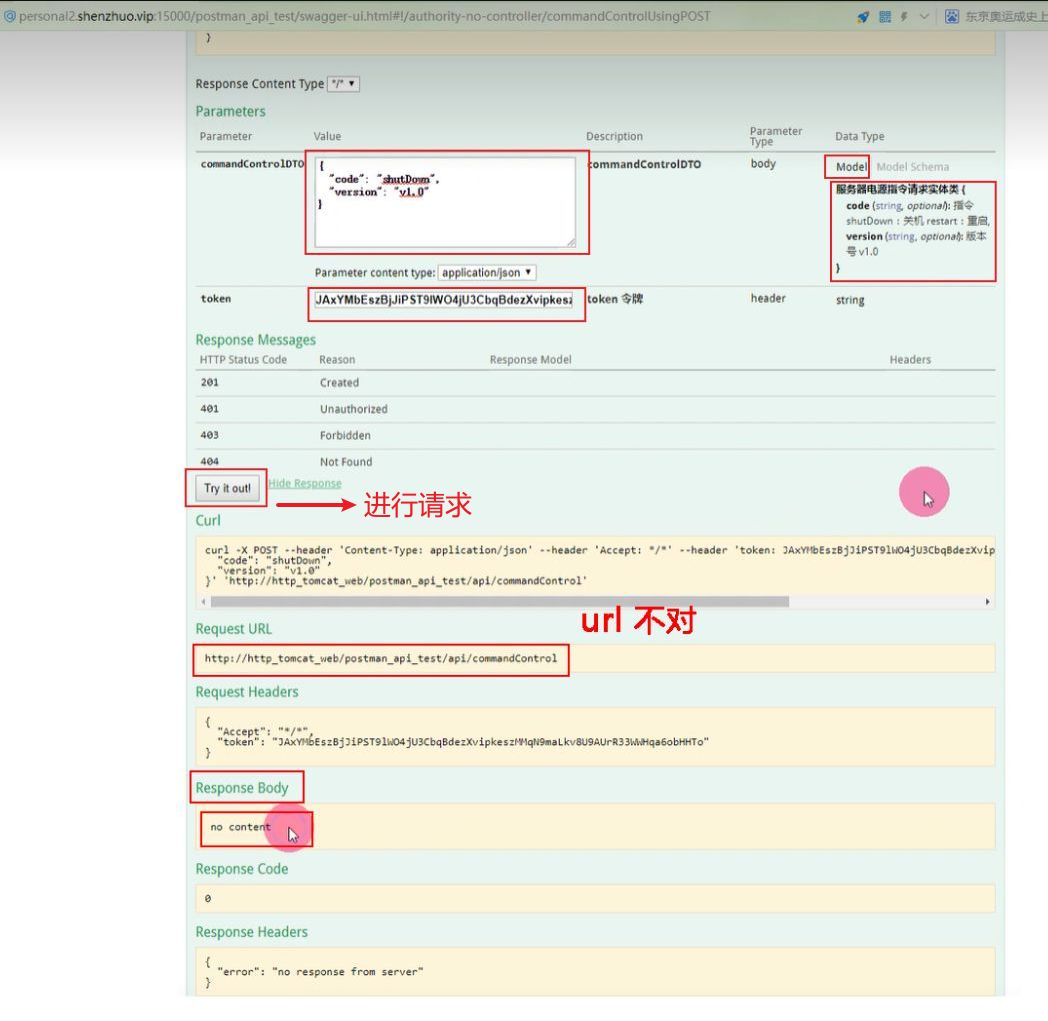The image size is (1048, 1021).
Task: Open the Parameter content type dropdown
Action: pos(487,273)
